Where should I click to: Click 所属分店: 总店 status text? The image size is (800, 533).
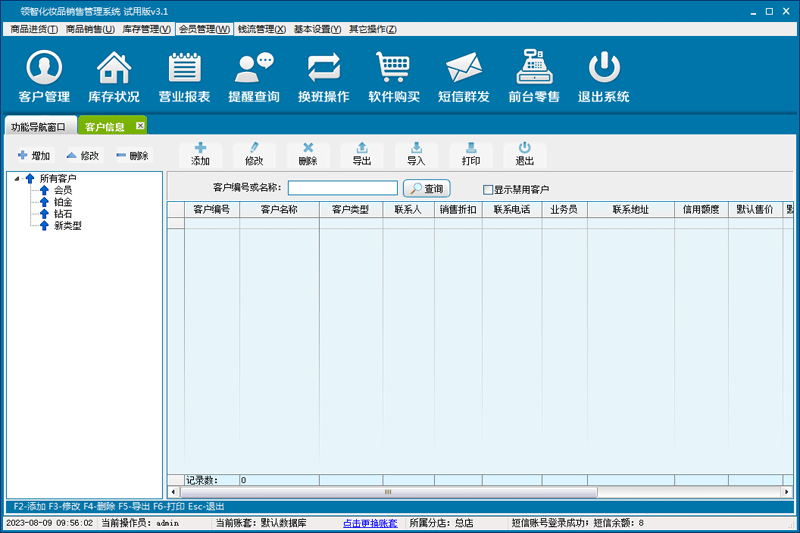441,523
